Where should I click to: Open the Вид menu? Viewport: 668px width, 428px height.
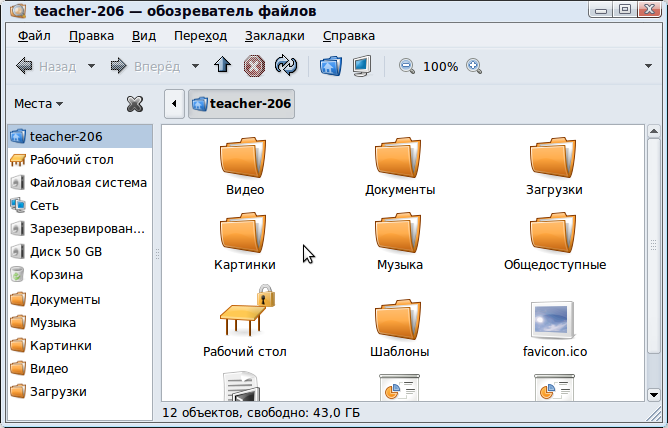coord(144,36)
